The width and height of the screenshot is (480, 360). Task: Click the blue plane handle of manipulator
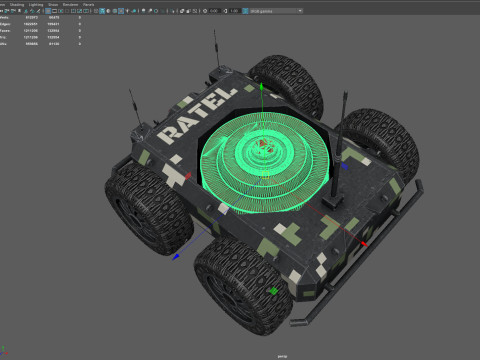pos(345,166)
